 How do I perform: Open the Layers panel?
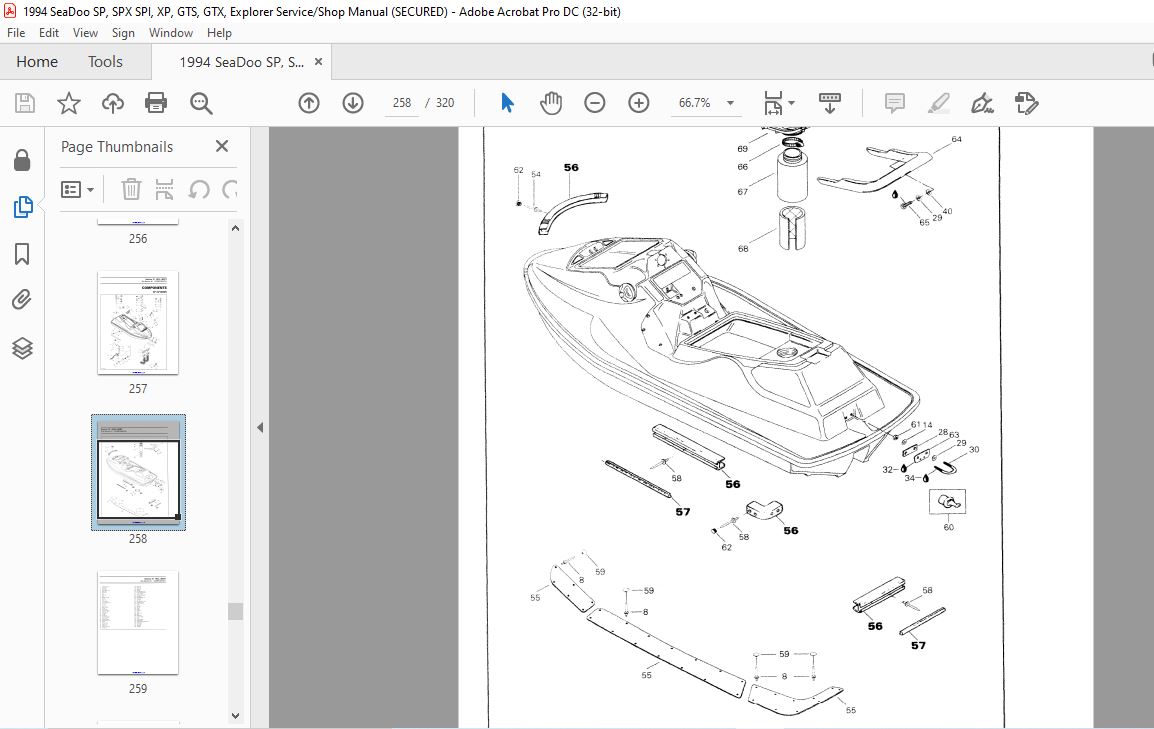[22, 348]
